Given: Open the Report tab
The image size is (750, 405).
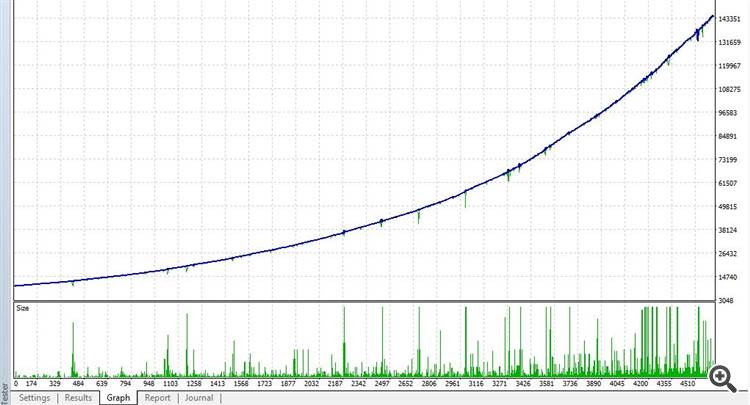Looking at the screenshot, I should point(157,398).
